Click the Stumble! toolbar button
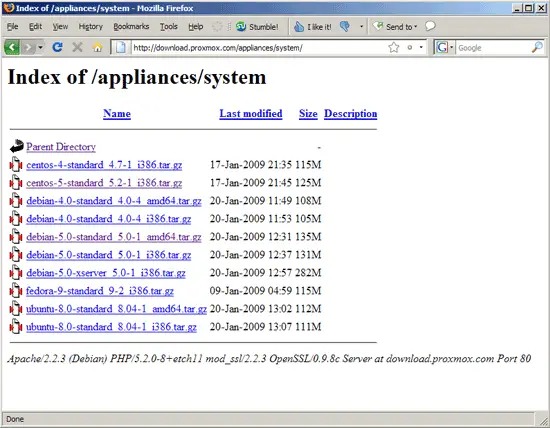Image resolution: width=550 pixels, height=428 pixels. (257, 27)
